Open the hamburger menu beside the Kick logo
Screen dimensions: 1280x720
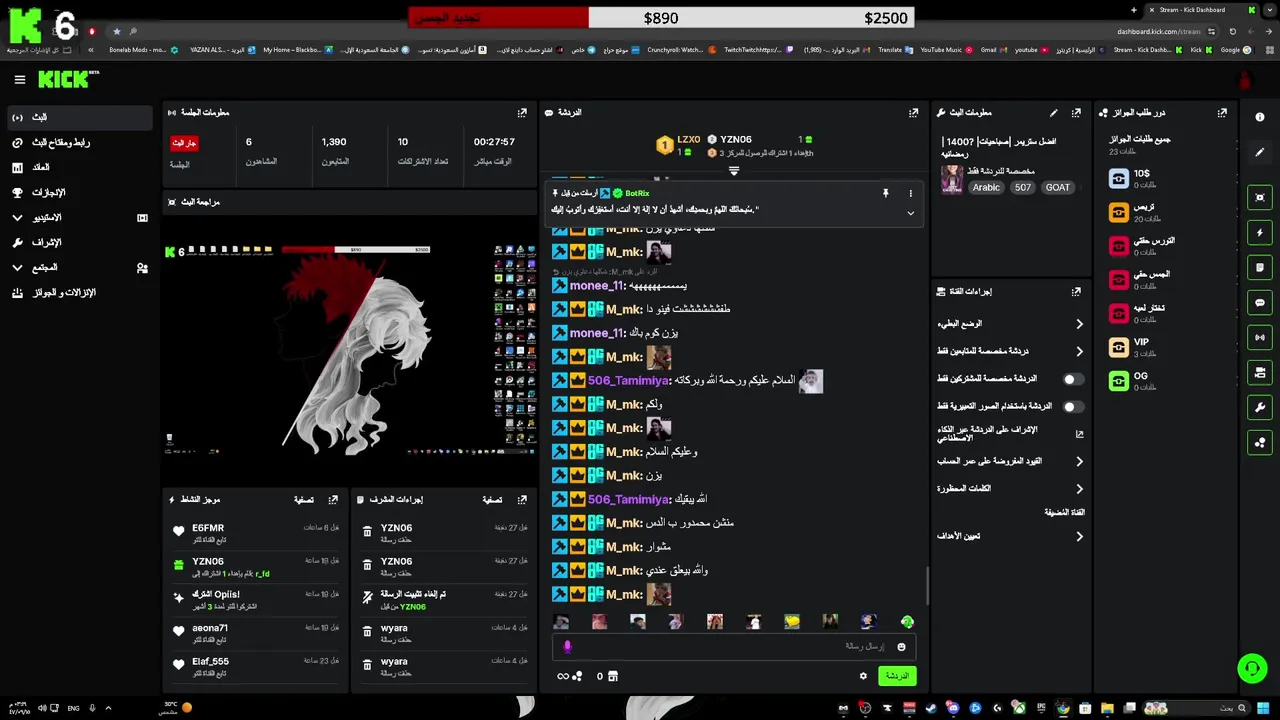[19, 80]
